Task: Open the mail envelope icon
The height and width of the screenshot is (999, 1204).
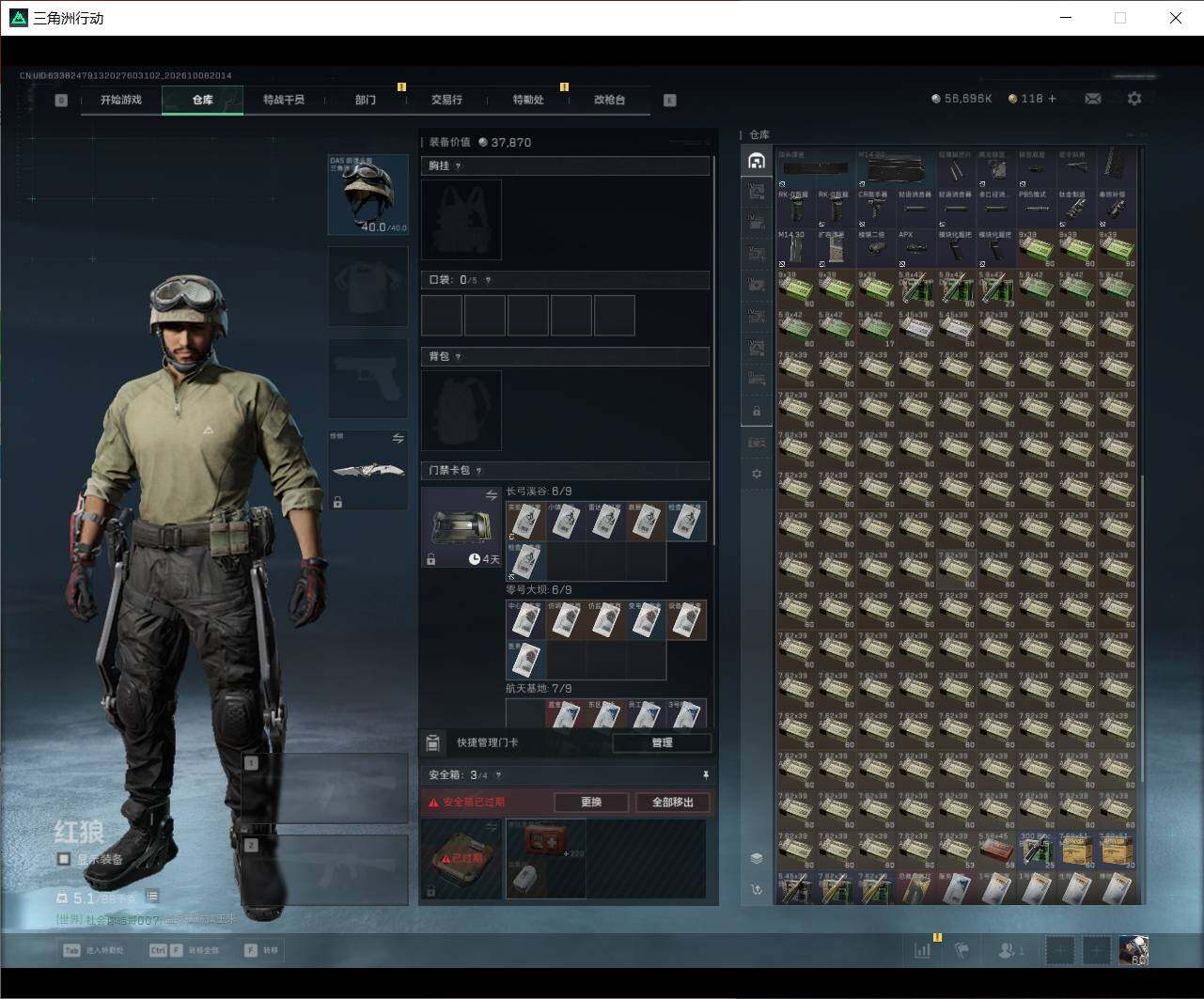Action: tap(1093, 99)
